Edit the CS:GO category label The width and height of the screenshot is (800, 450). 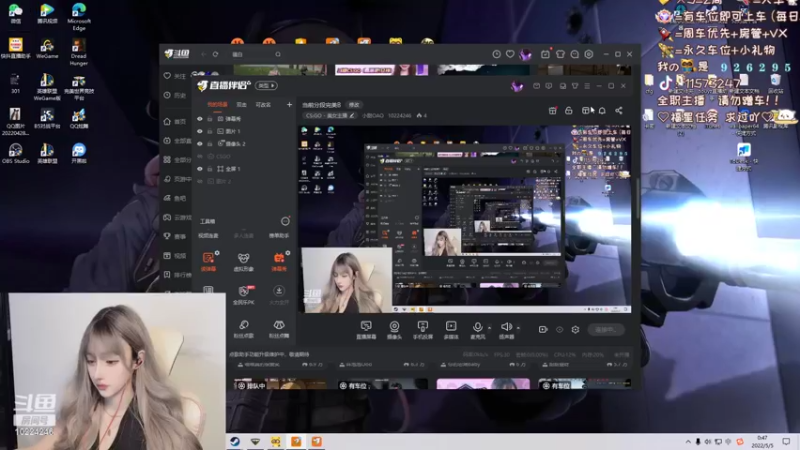329,116
